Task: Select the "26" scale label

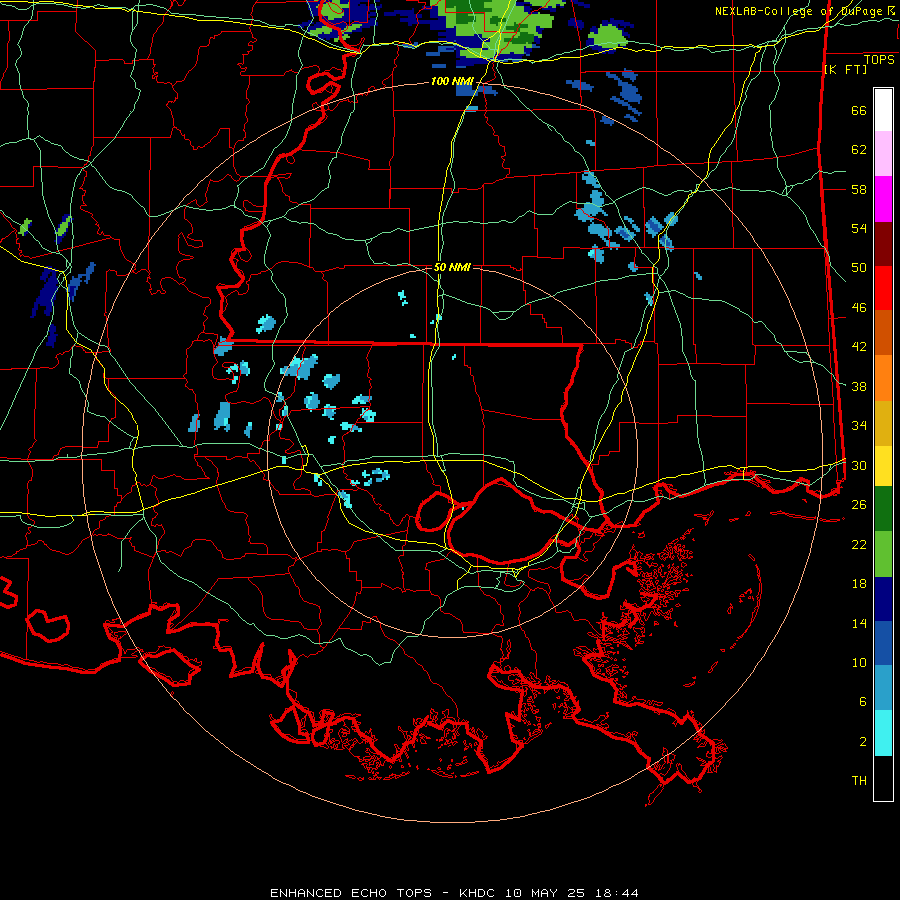Action: pos(859,505)
